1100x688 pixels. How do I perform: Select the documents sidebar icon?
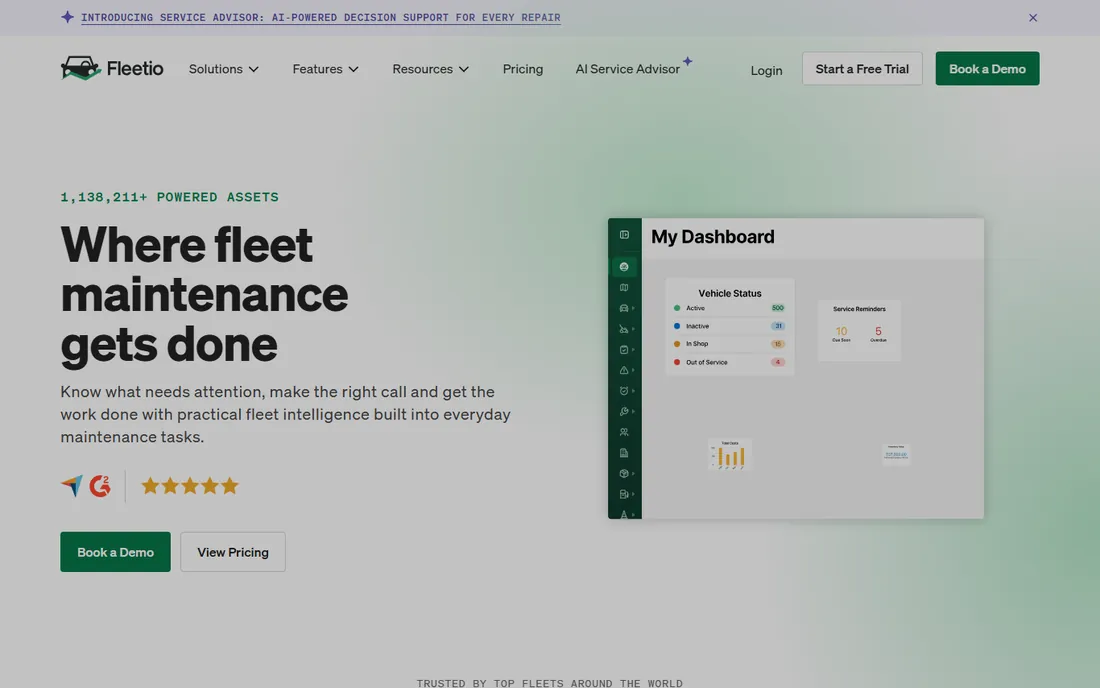pos(624,453)
